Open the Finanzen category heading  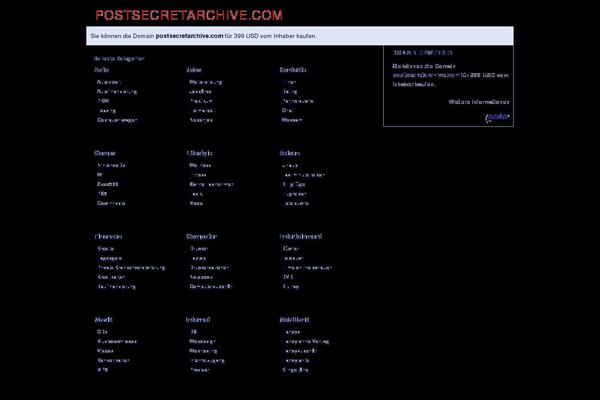point(108,237)
